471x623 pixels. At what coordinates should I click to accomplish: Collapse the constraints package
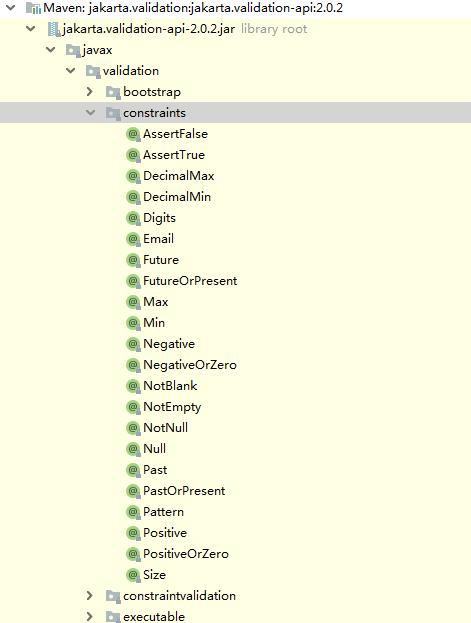pyautogui.click(x=91, y=113)
